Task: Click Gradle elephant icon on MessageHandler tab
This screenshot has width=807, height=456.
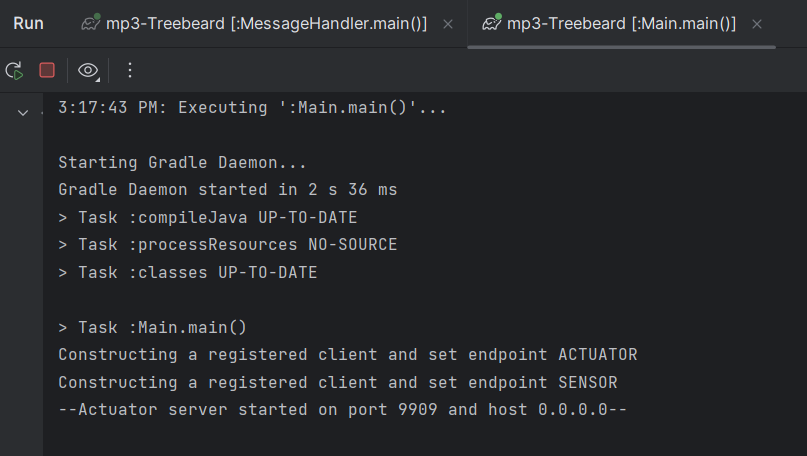Action: 91,23
